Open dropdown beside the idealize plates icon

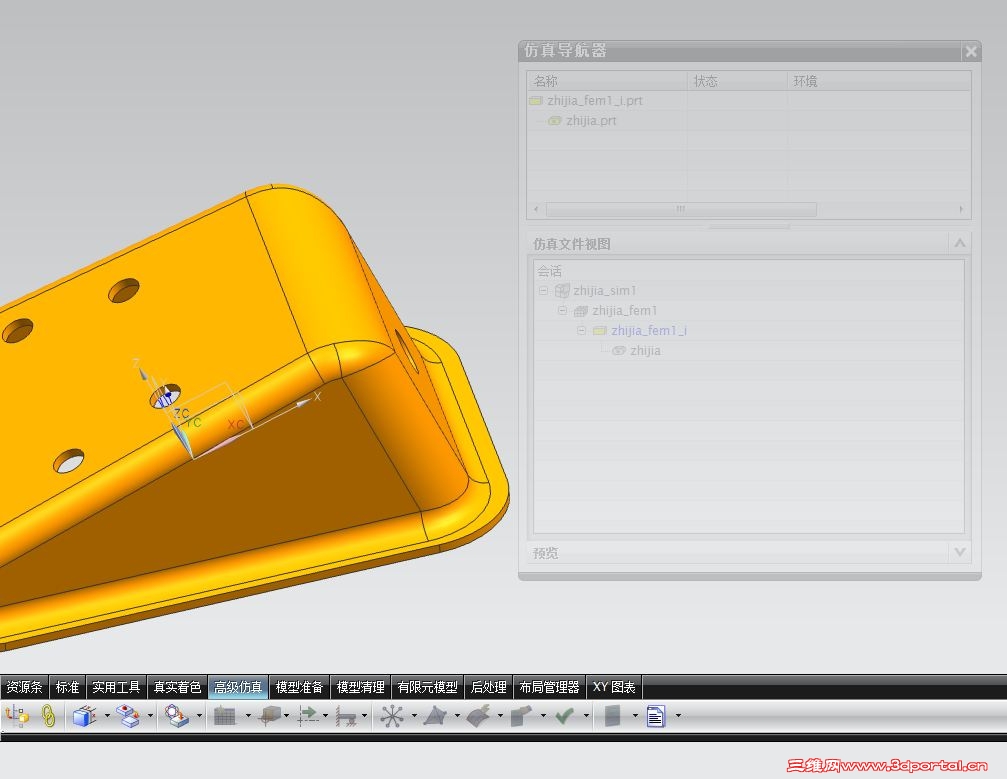pos(150,715)
